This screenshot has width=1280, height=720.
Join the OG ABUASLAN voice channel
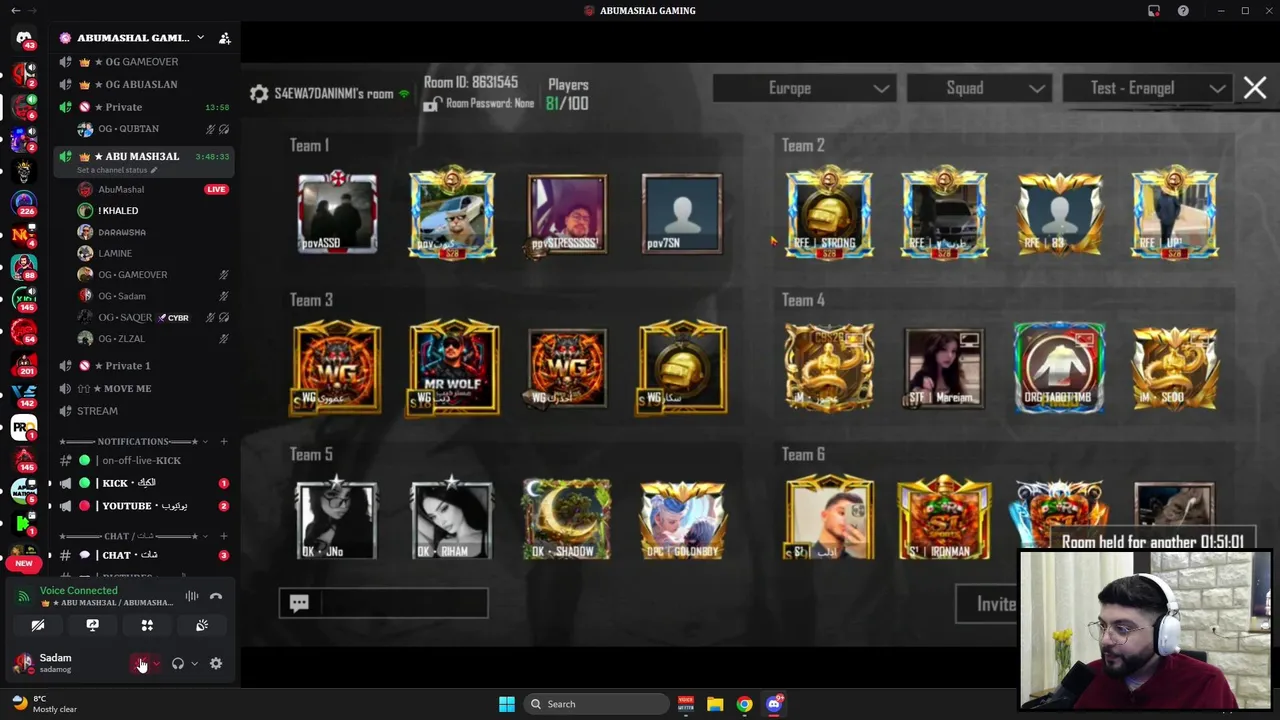pos(144,84)
